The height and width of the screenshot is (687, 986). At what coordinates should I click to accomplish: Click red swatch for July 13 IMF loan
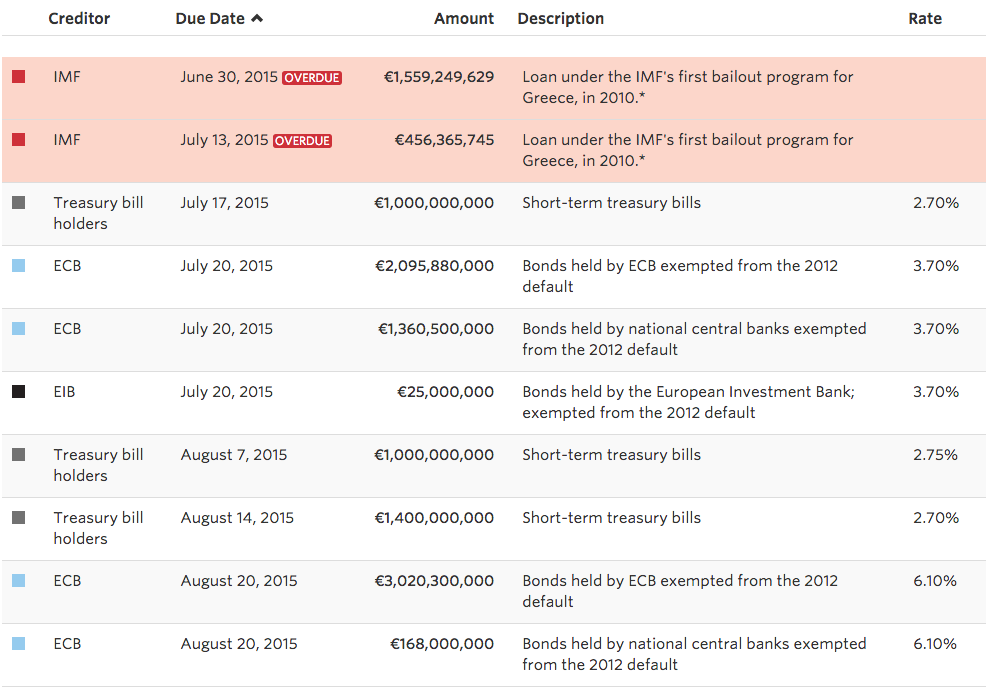pos(19,140)
